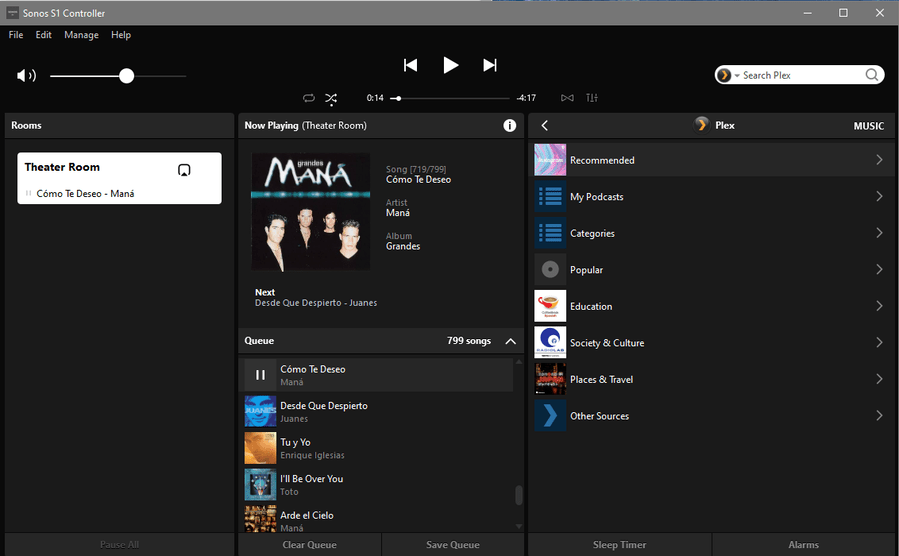The width and height of the screenshot is (899, 556).
Task: Open the Sleep Timer button
Action: 619,545
